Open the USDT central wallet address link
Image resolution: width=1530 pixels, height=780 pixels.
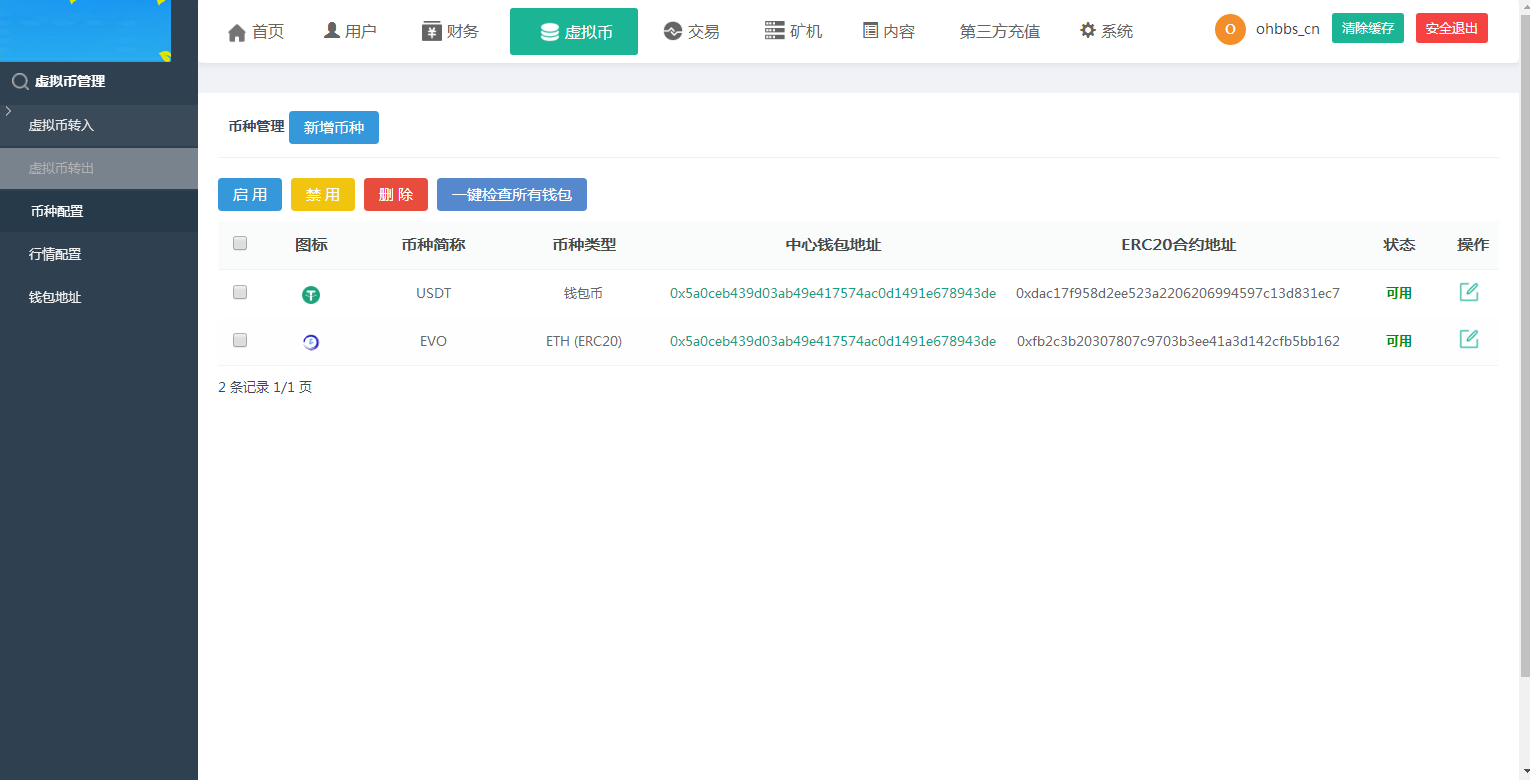click(832, 293)
